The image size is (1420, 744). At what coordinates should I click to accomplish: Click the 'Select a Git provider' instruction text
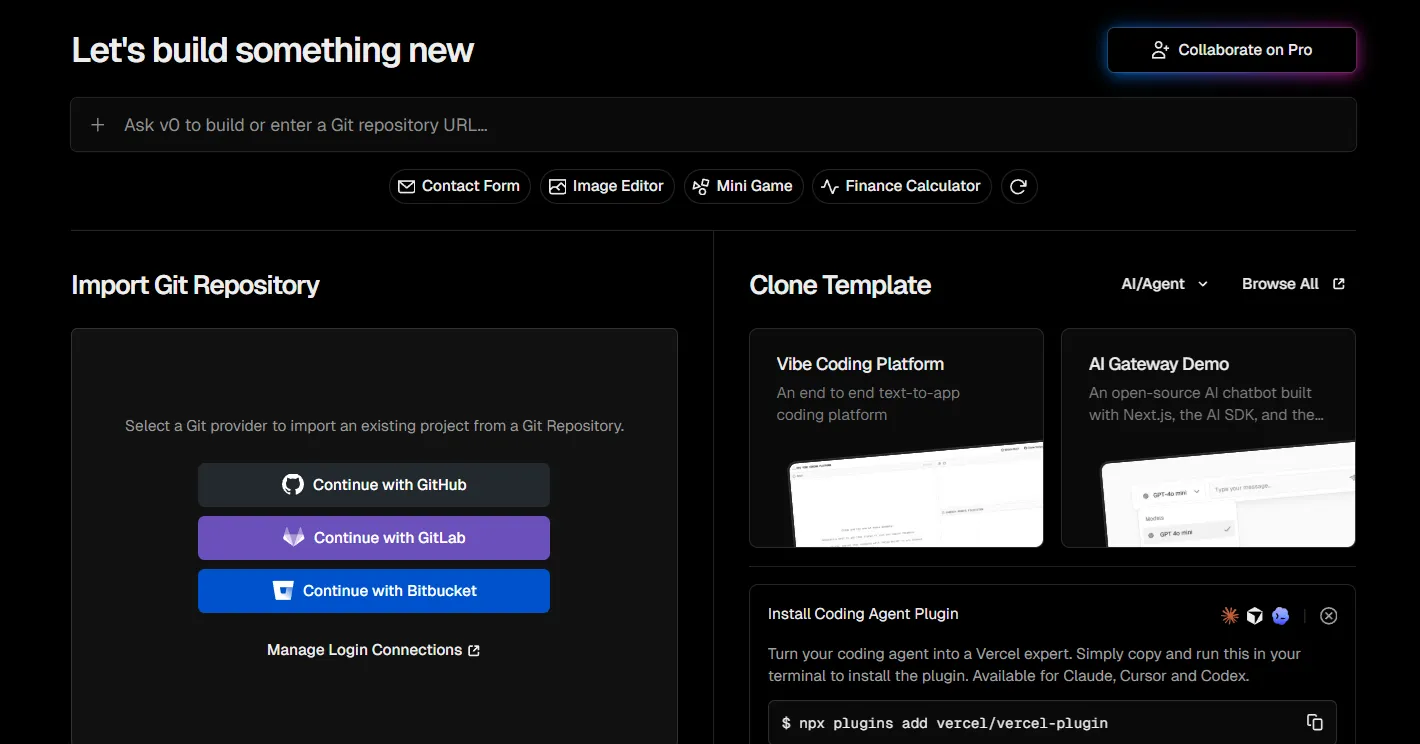[x=374, y=426]
